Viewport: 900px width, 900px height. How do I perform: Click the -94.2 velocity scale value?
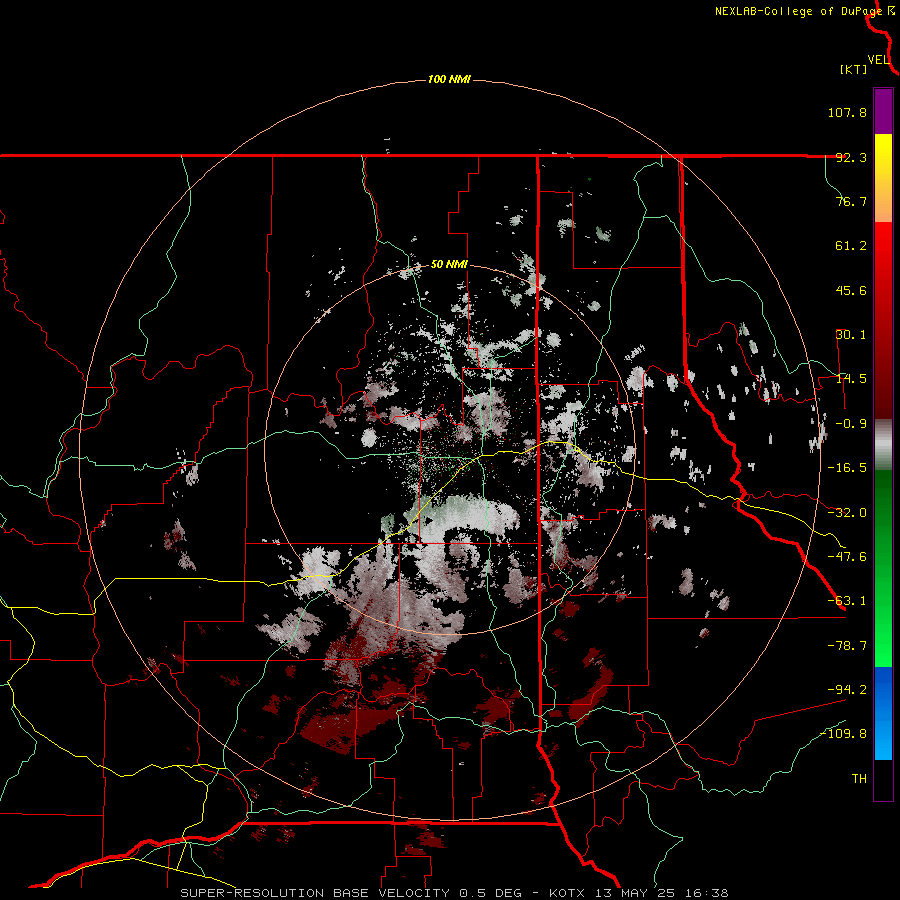(x=847, y=689)
